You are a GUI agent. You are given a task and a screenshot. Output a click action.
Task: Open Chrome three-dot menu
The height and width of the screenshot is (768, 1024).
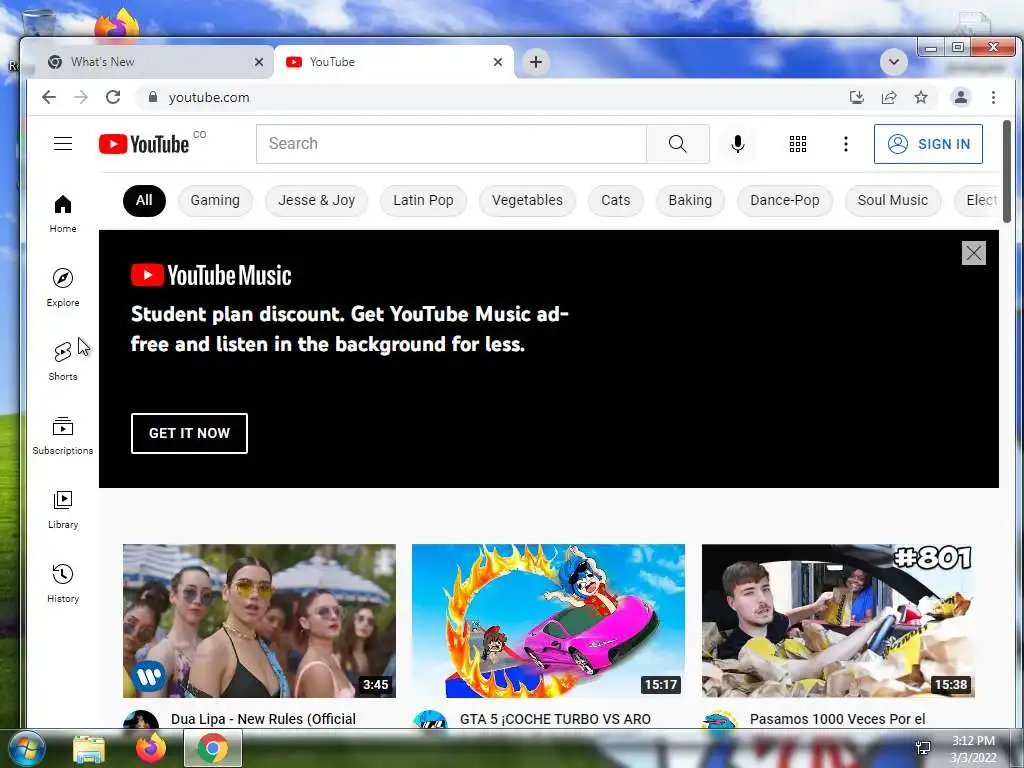pyautogui.click(x=993, y=97)
